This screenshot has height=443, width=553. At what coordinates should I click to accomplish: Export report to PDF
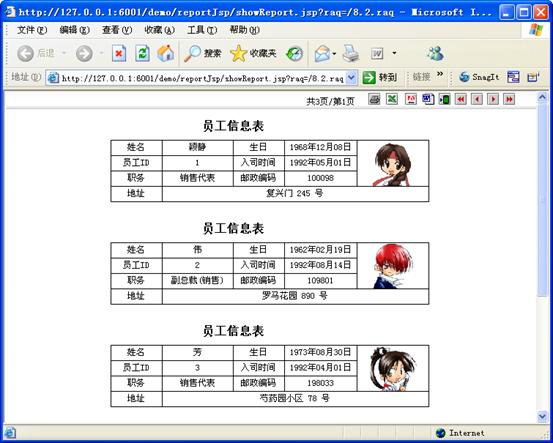pyautogui.click(x=411, y=99)
